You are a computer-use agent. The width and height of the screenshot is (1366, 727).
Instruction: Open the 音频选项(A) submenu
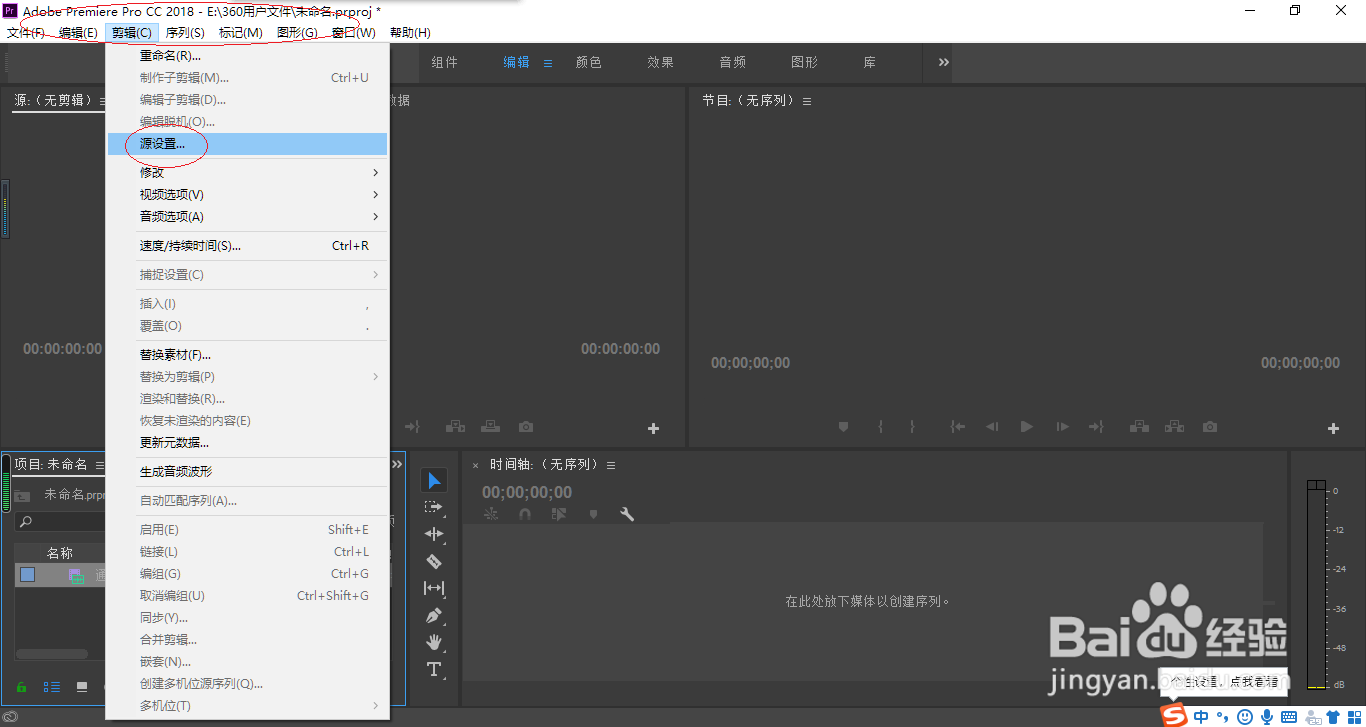pos(247,216)
